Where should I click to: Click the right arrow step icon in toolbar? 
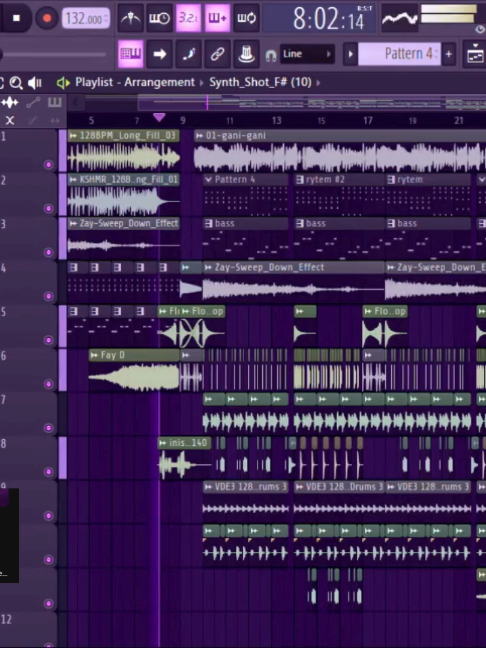click(160, 54)
